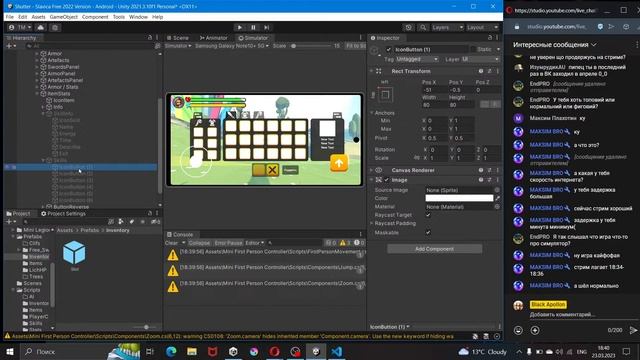Toggle the Raycast Target checkbox
The image size is (640, 360).
(428, 215)
